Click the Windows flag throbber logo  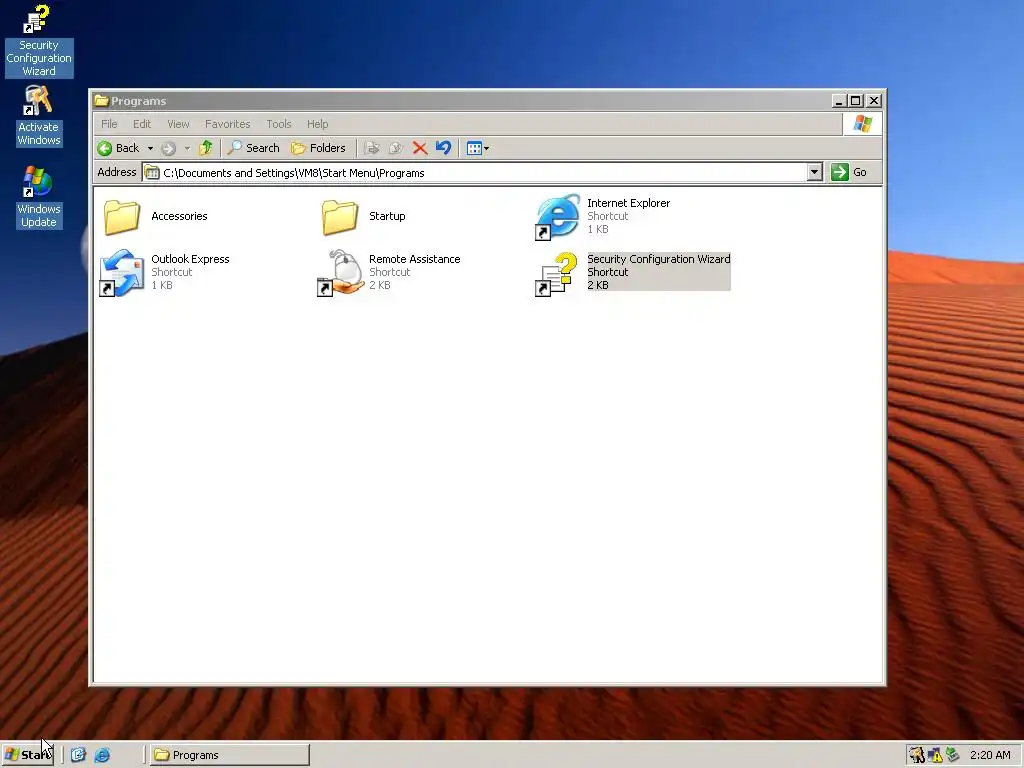click(x=862, y=123)
